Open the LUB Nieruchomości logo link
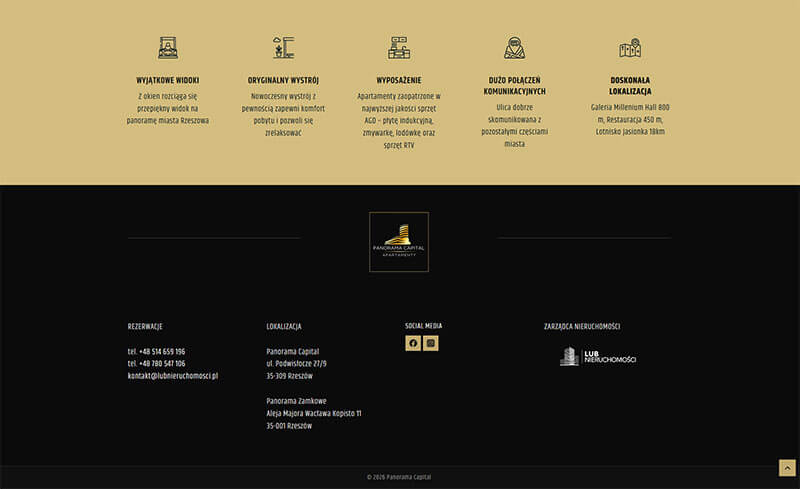The image size is (800, 489). pos(598,357)
